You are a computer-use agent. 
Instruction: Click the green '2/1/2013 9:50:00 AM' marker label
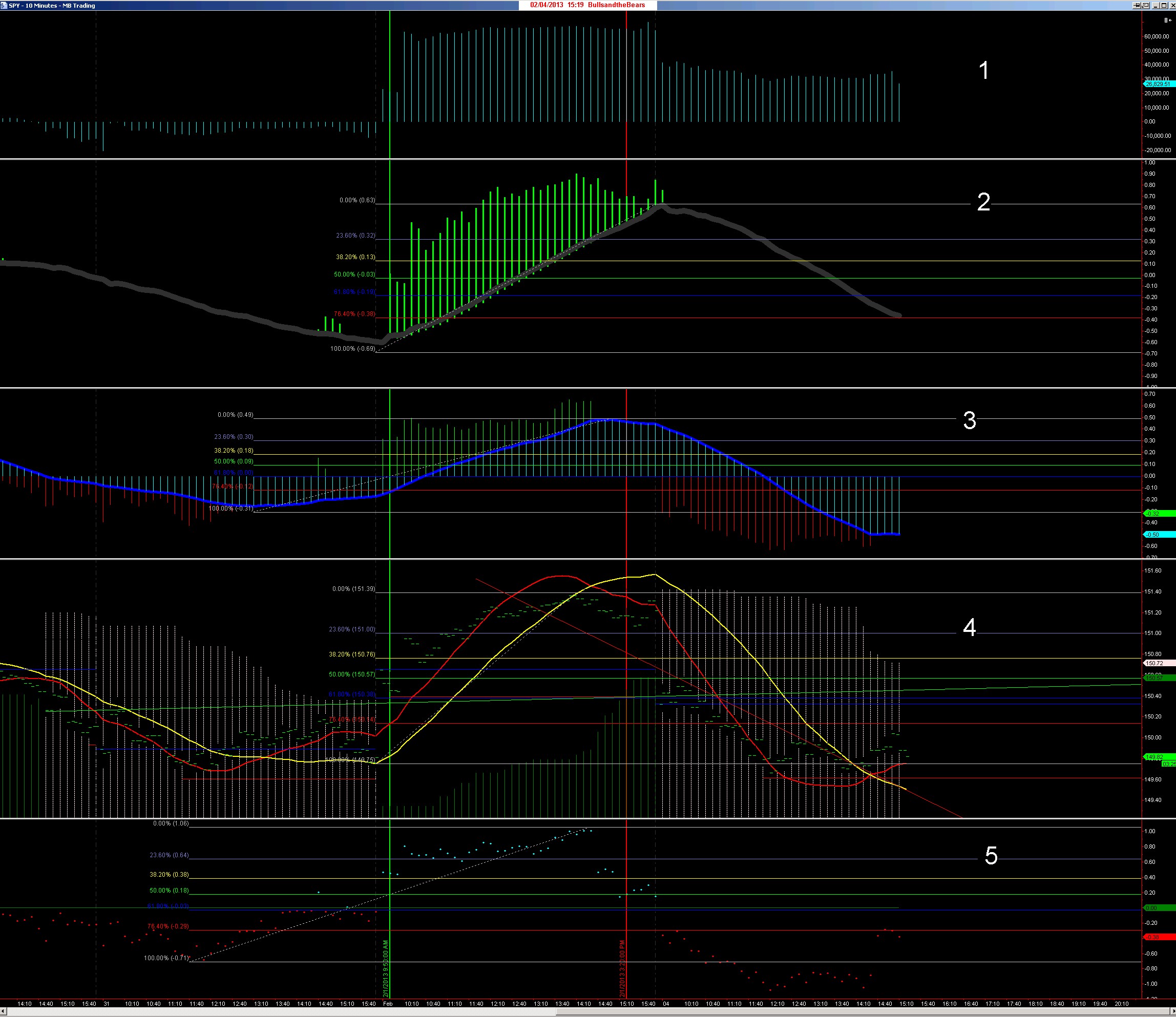385,969
